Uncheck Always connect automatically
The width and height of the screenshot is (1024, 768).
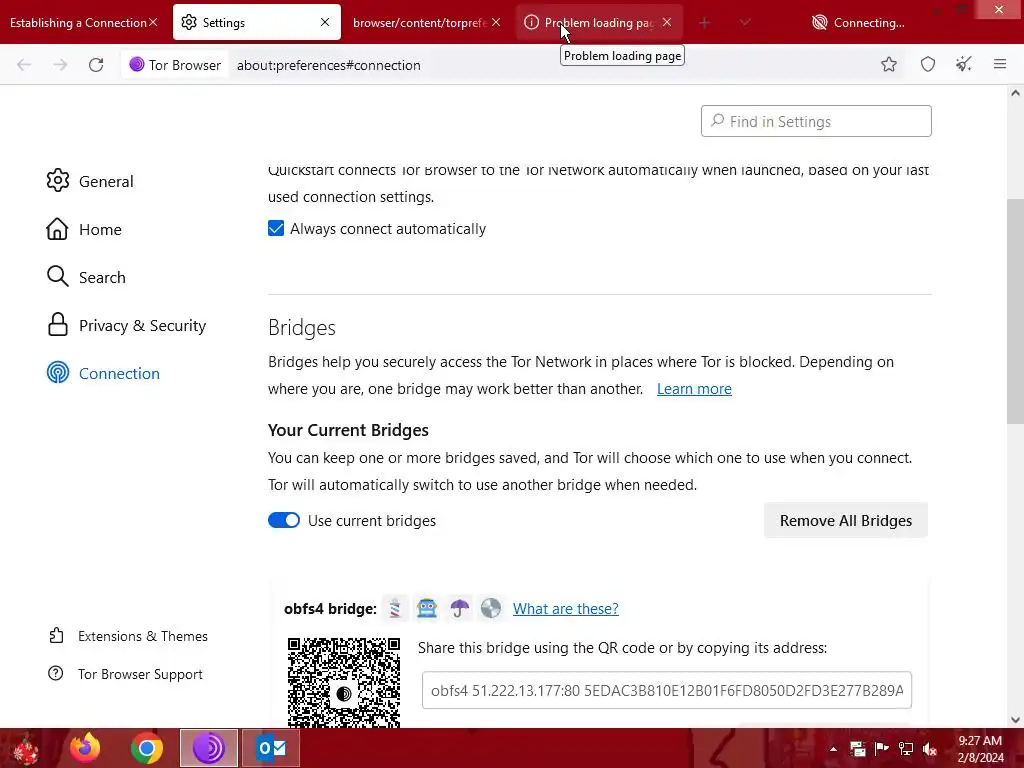pyautogui.click(x=276, y=228)
